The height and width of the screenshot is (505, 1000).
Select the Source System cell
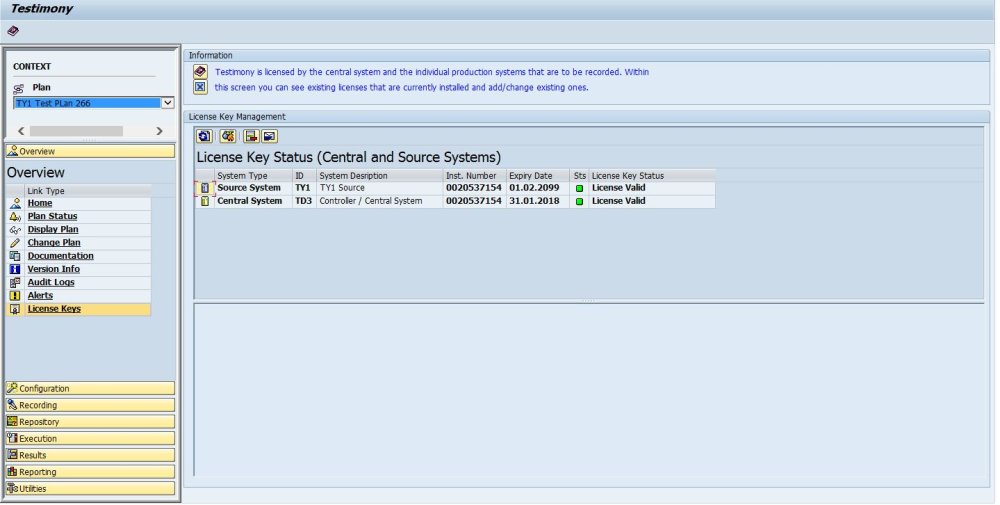(x=253, y=188)
